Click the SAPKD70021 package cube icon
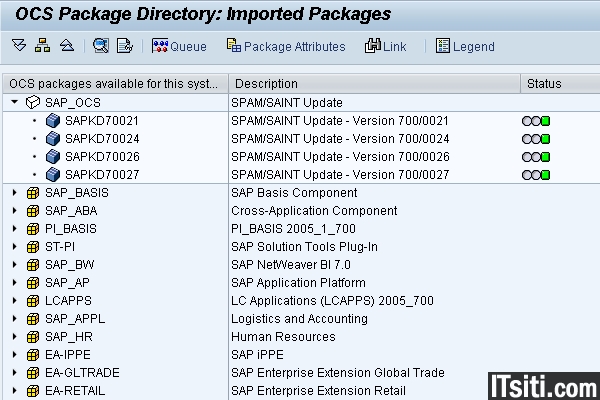Screen dimensions: 600x400 coord(54,121)
